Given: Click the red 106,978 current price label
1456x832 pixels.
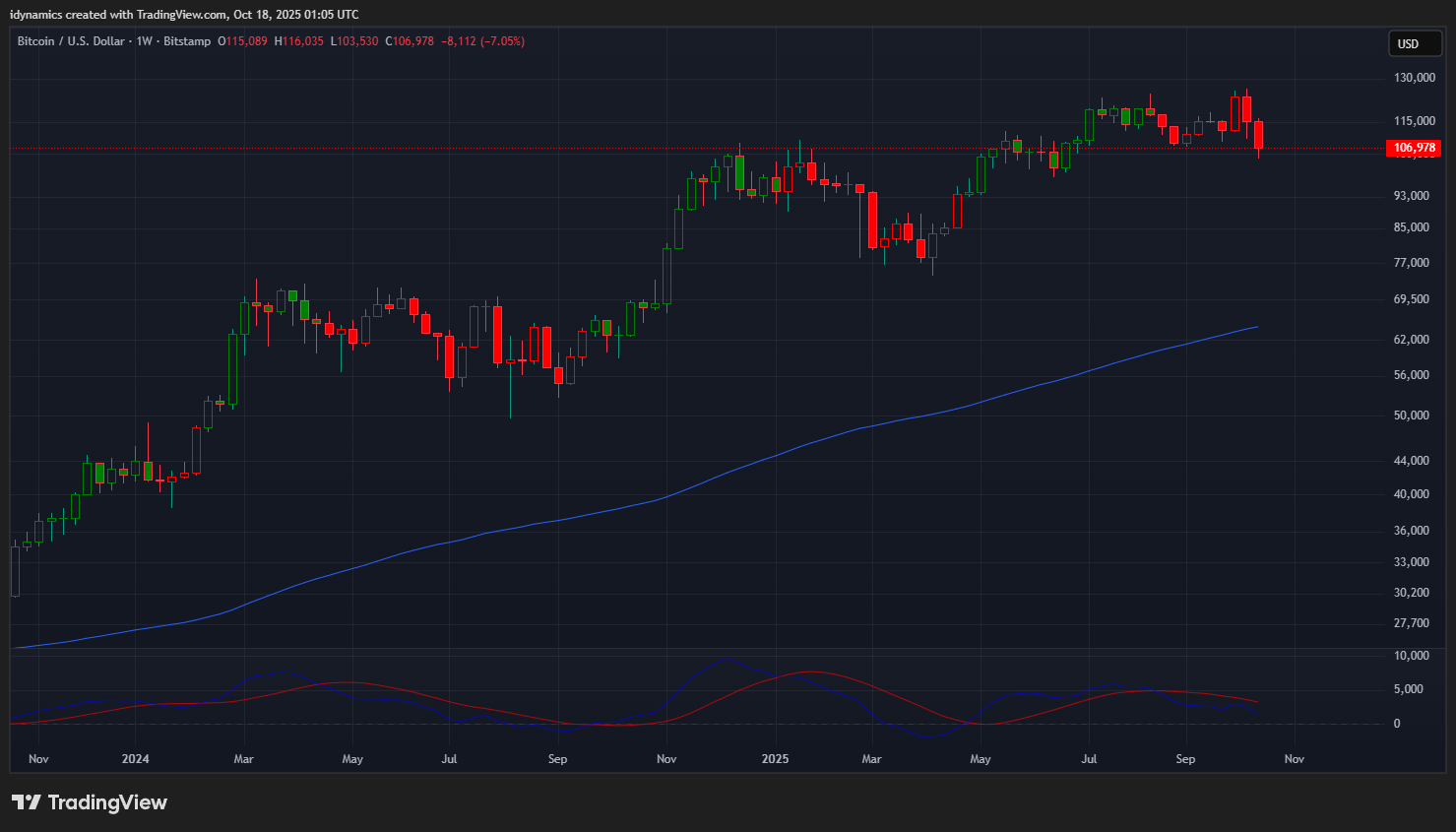Looking at the screenshot, I should tap(1415, 148).
